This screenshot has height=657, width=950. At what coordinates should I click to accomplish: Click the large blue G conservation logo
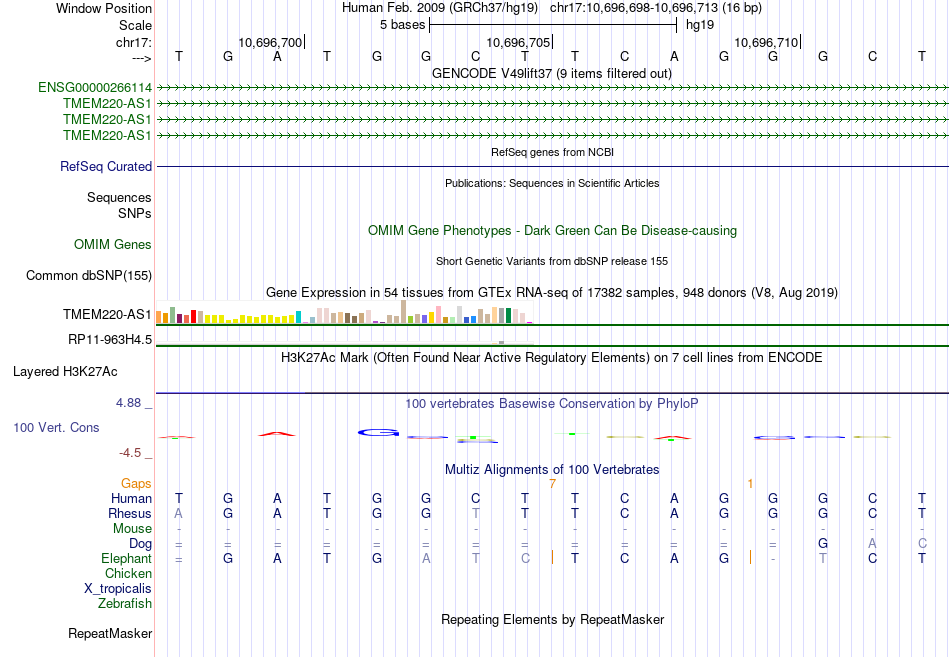(378, 433)
